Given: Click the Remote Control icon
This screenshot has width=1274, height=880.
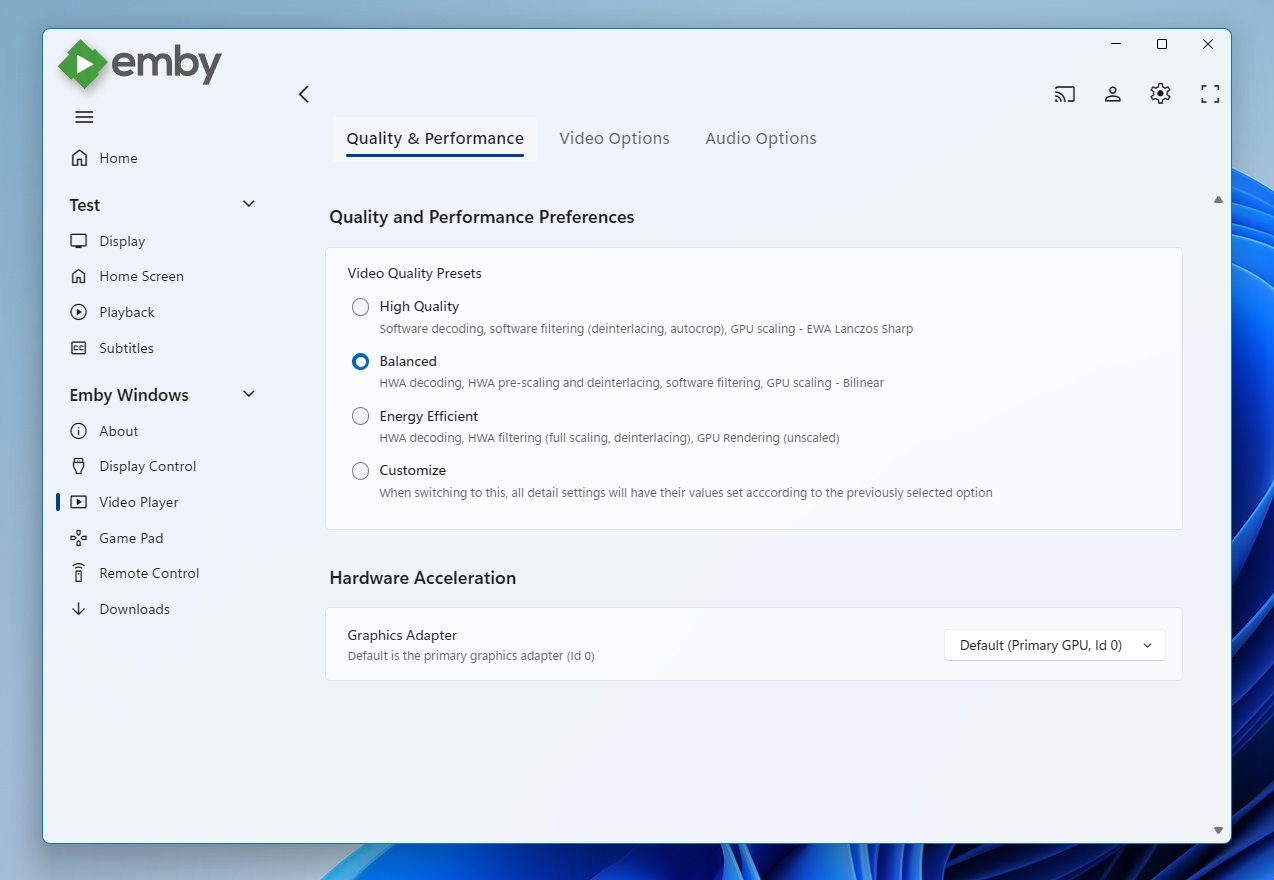Looking at the screenshot, I should click(x=79, y=573).
